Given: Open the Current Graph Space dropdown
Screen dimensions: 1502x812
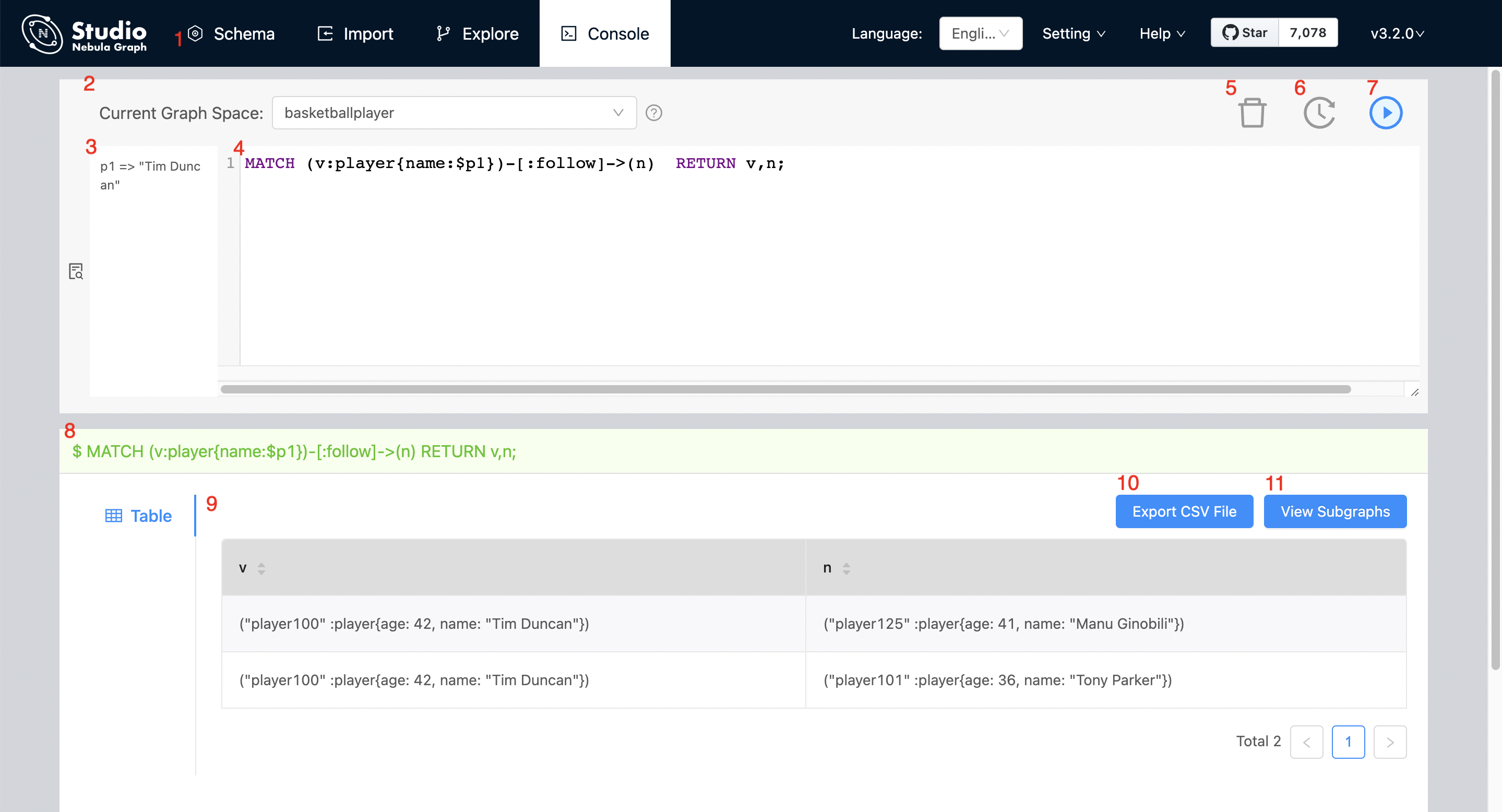Looking at the screenshot, I should click(454, 113).
